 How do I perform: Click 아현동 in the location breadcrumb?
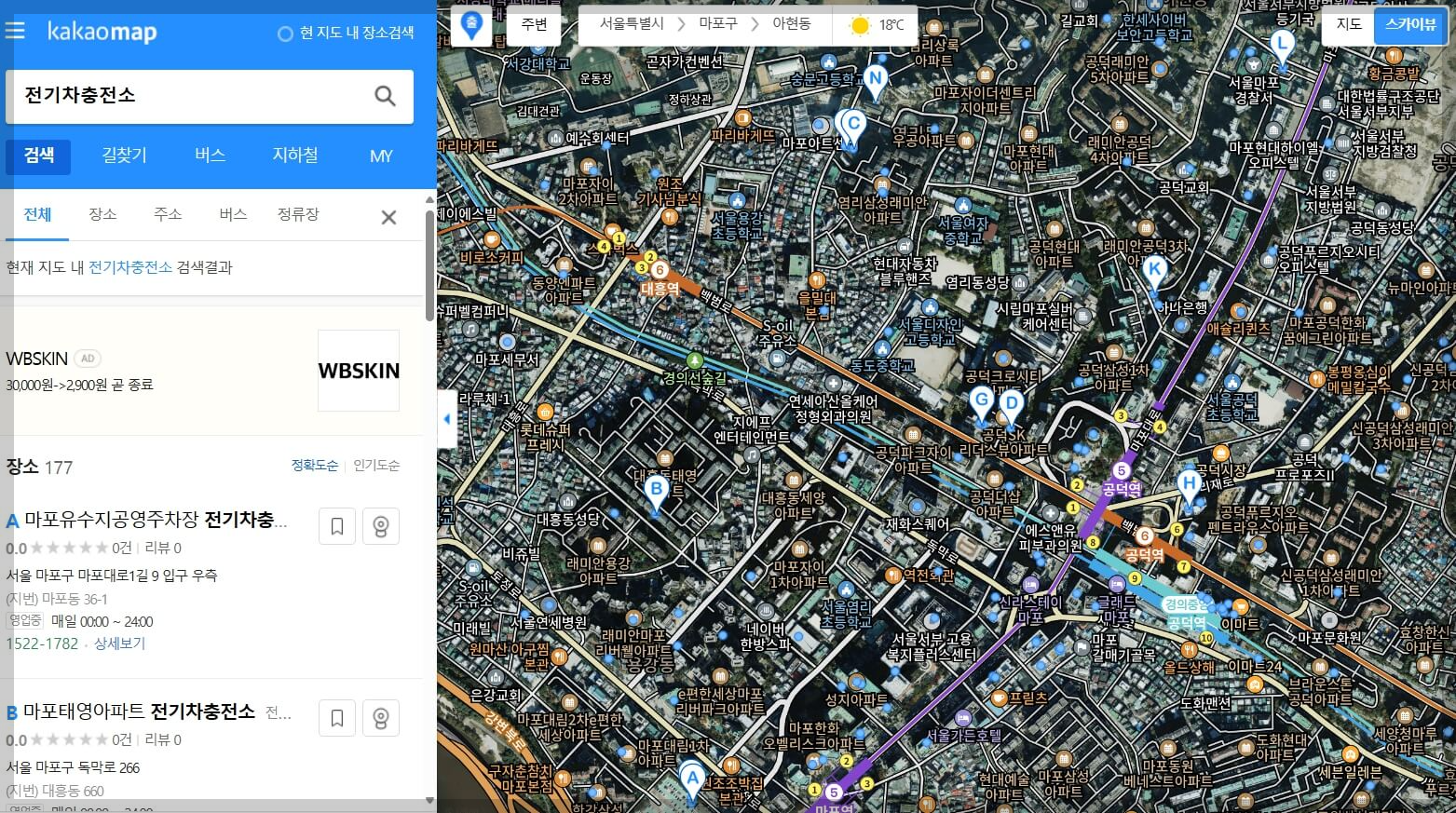(x=791, y=24)
